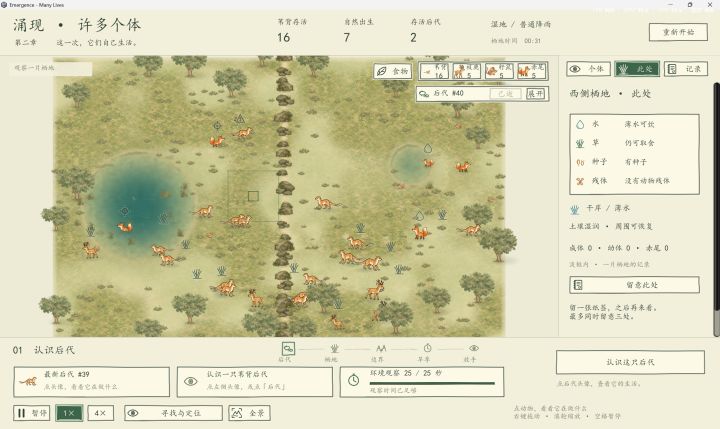Click the 土壤湿润 · 周围可恢复 text

coord(611,226)
